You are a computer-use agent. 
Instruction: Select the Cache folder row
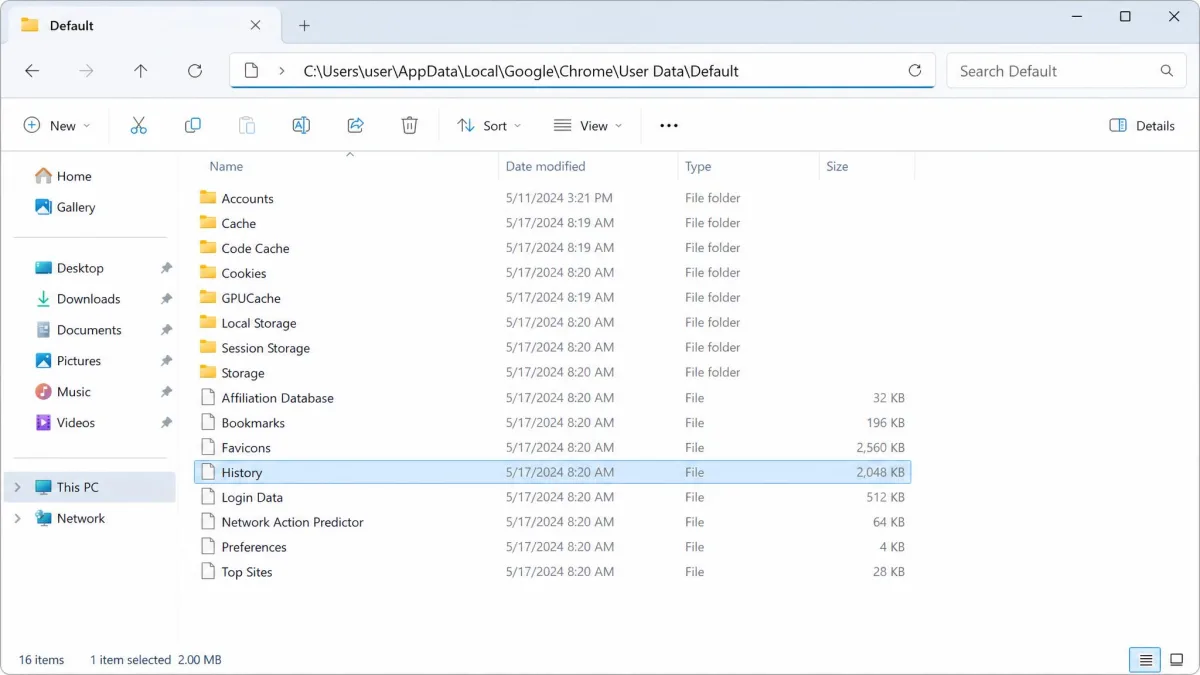coord(552,223)
